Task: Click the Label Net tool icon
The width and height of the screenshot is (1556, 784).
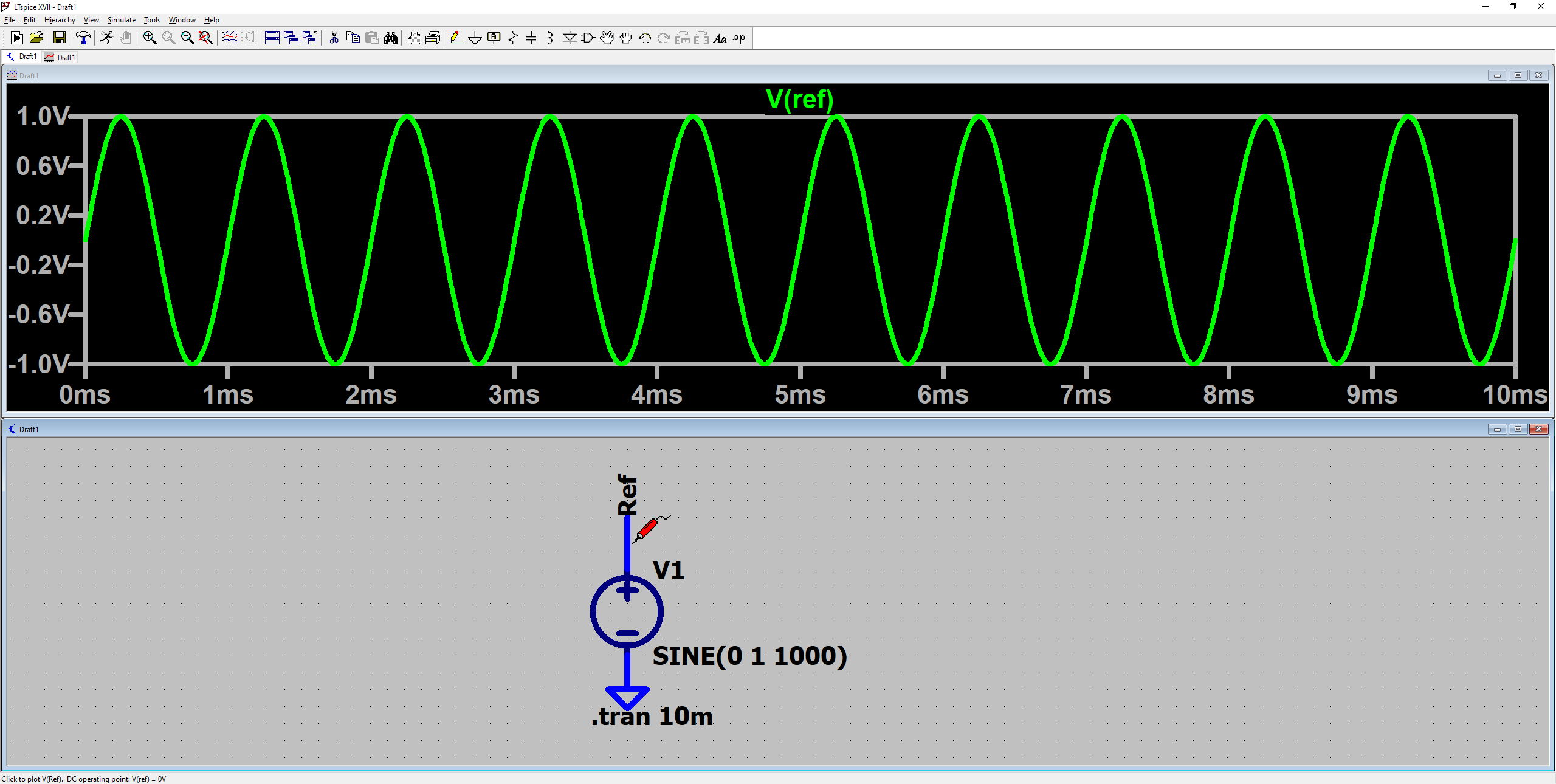Action: pyautogui.click(x=494, y=38)
